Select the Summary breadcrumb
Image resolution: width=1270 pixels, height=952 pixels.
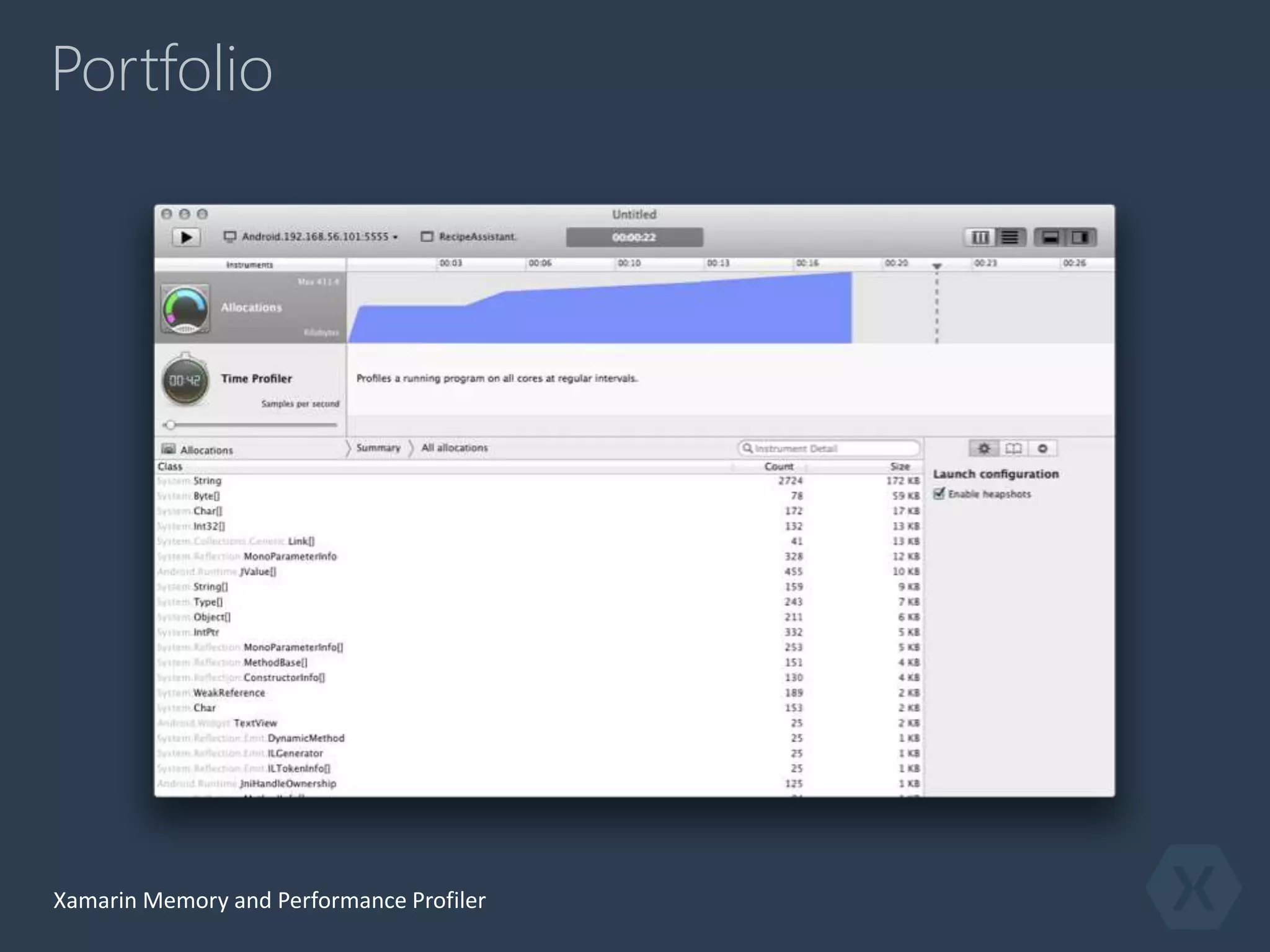378,447
